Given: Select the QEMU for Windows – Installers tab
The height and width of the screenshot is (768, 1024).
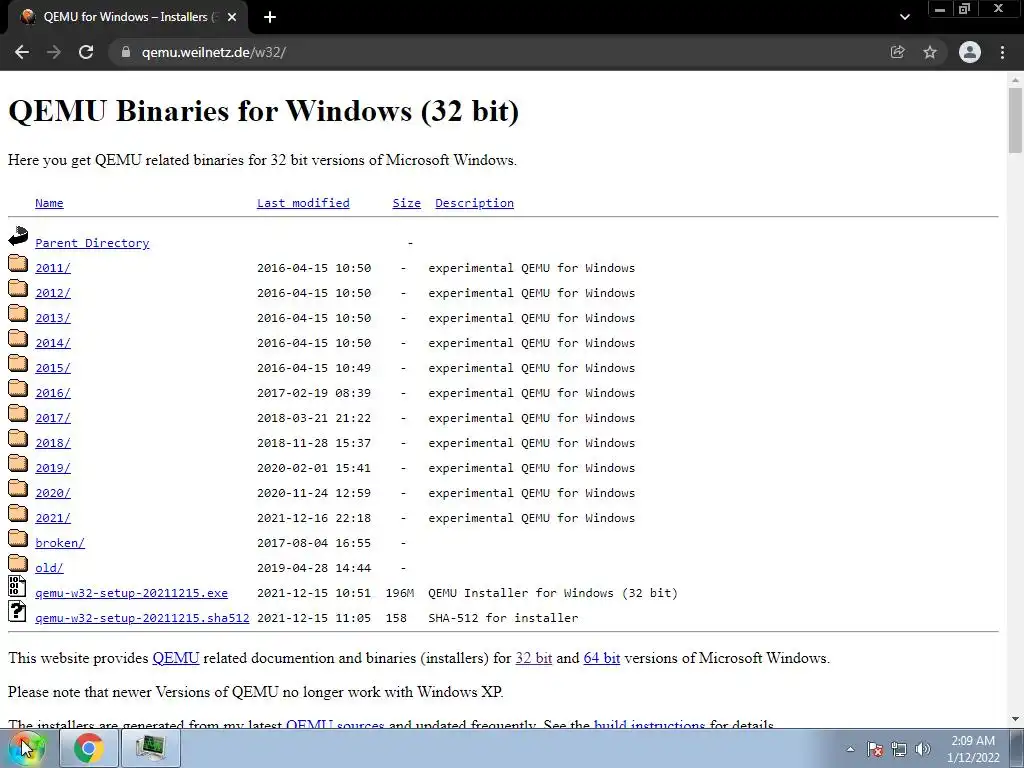Looking at the screenshot, I should pos(127,17).
